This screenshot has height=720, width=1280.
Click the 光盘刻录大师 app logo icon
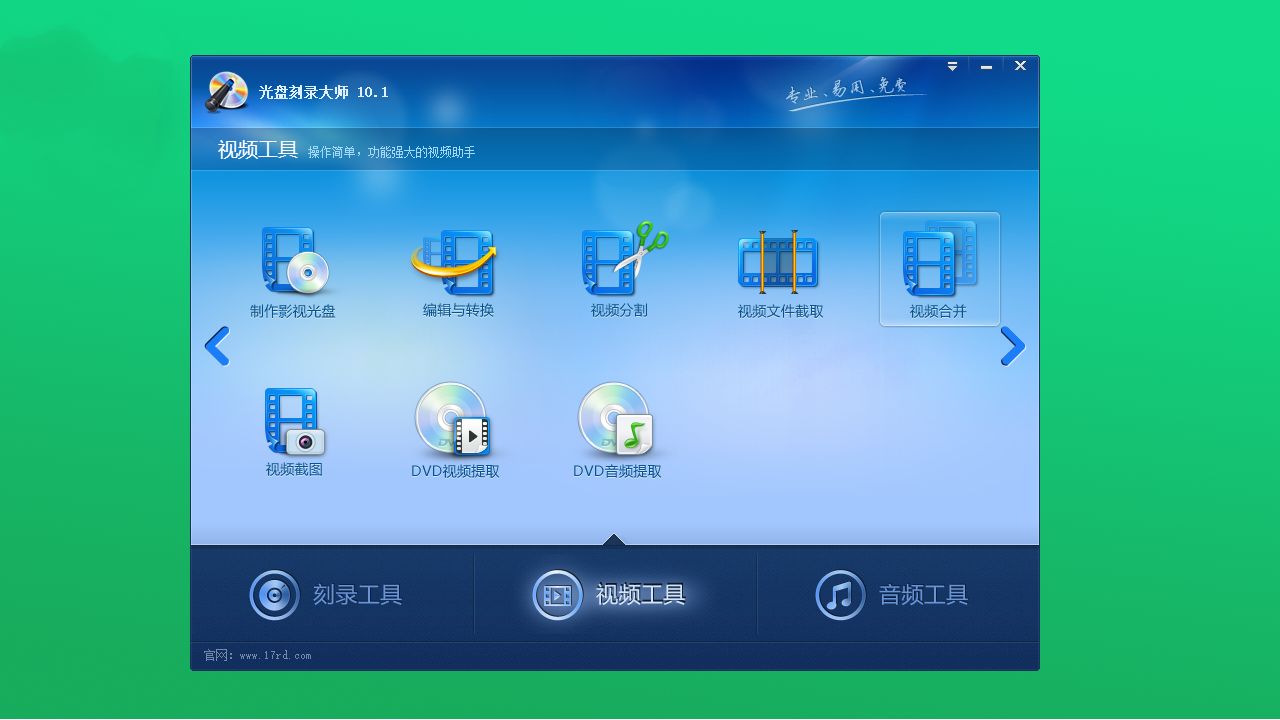pos(227,92)
